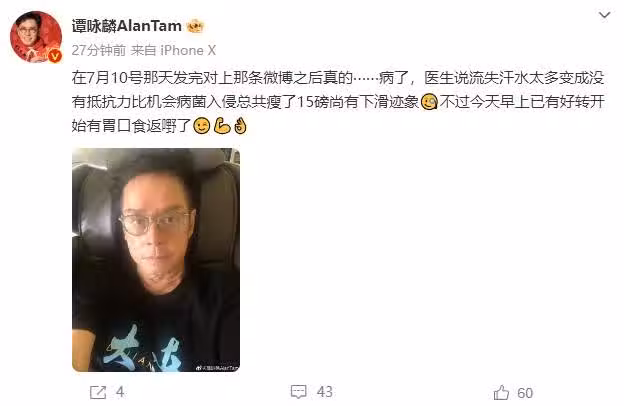The image size is (624, 406).
Task: Click the OK hand emoji
Action: click(240, 126)
